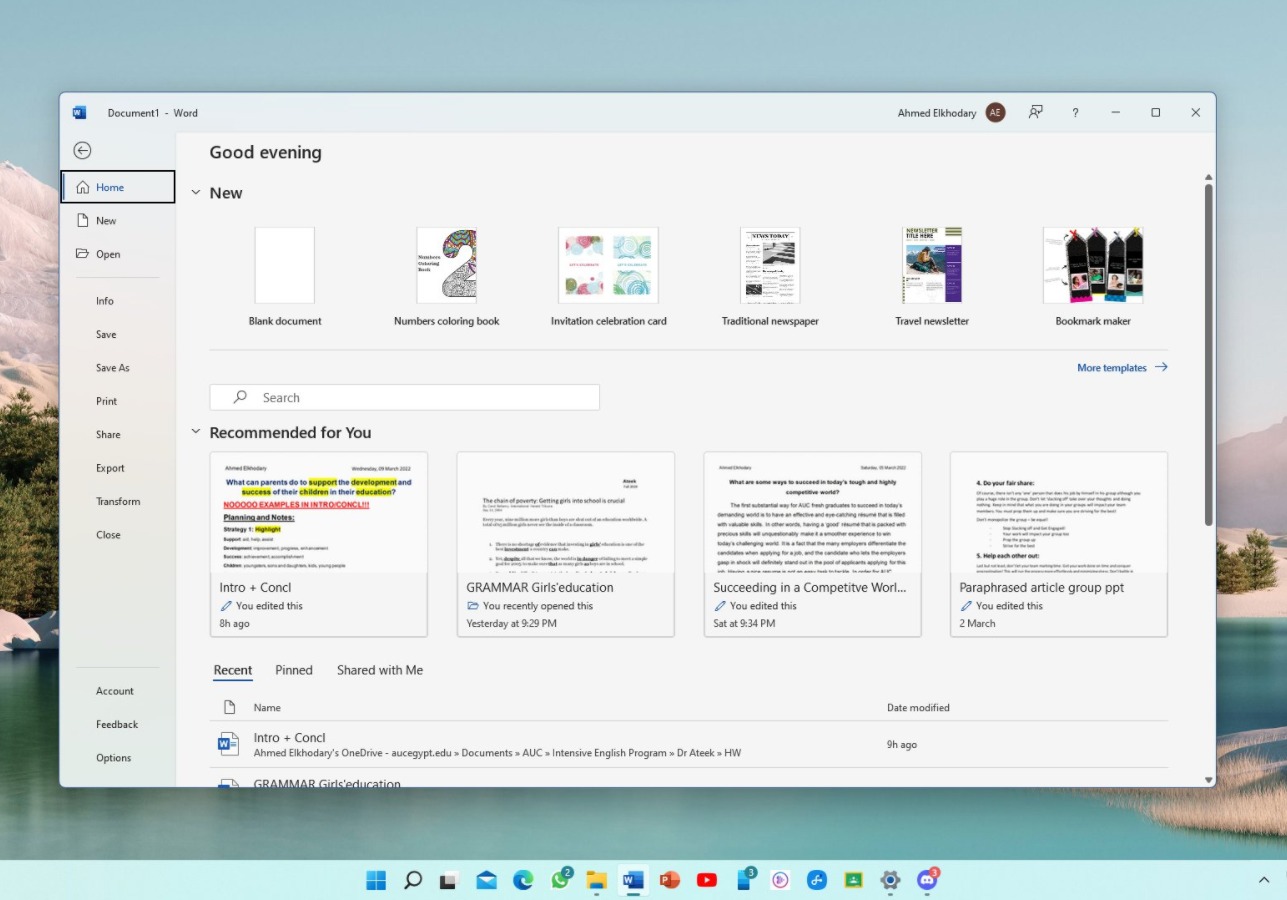Create a Blank document
This screenshot has width=1287, height=900.
285,277
